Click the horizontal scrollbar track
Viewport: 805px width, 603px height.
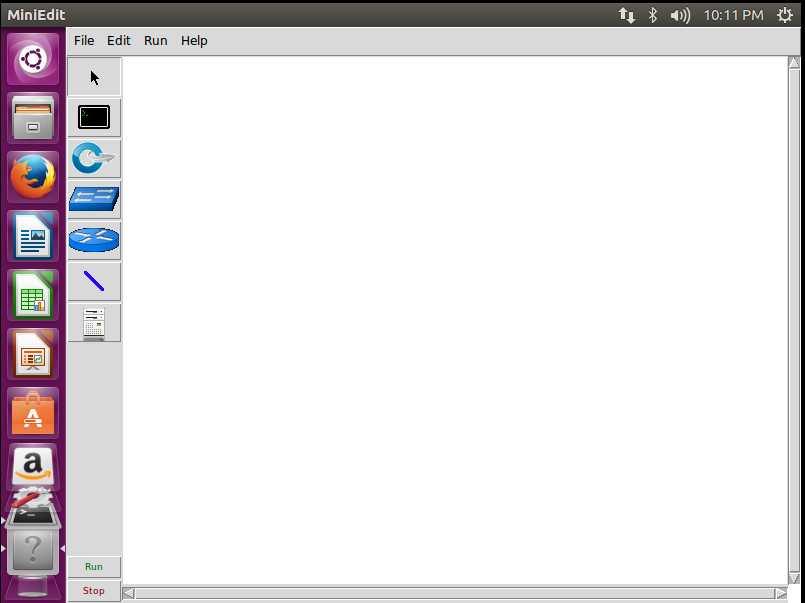coord(455,594)
